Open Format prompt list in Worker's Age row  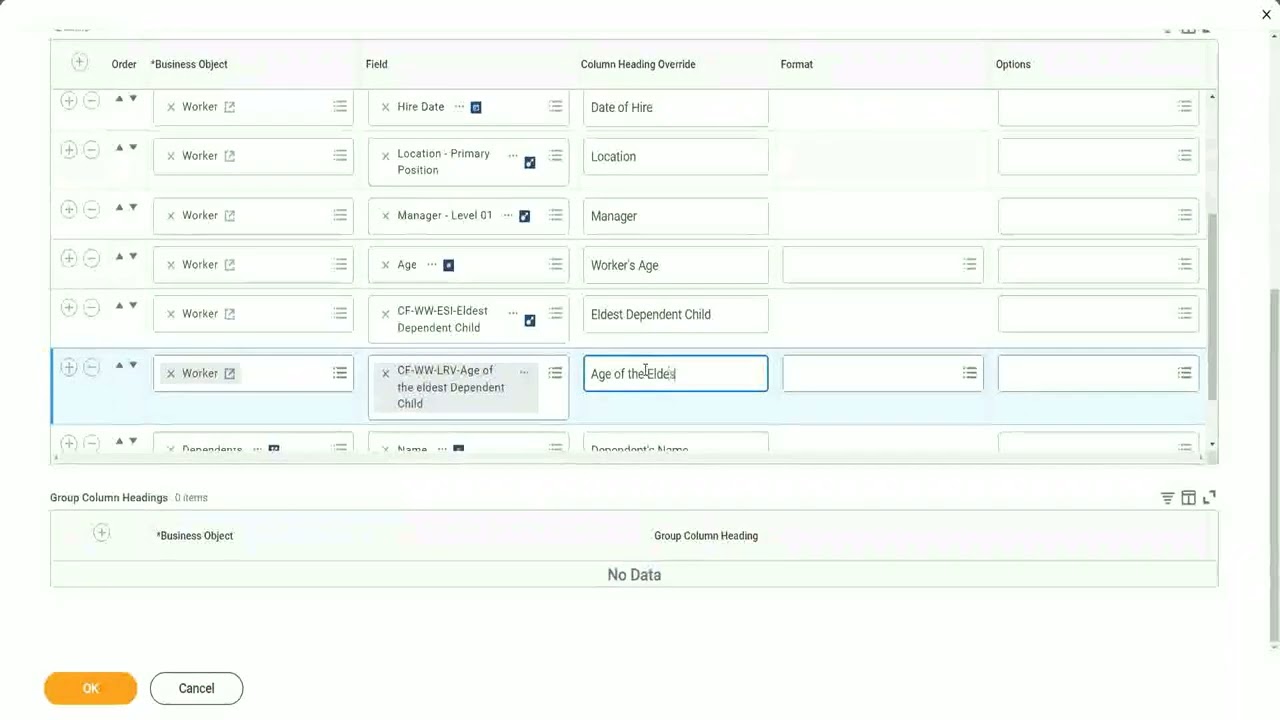coord(970,264)
